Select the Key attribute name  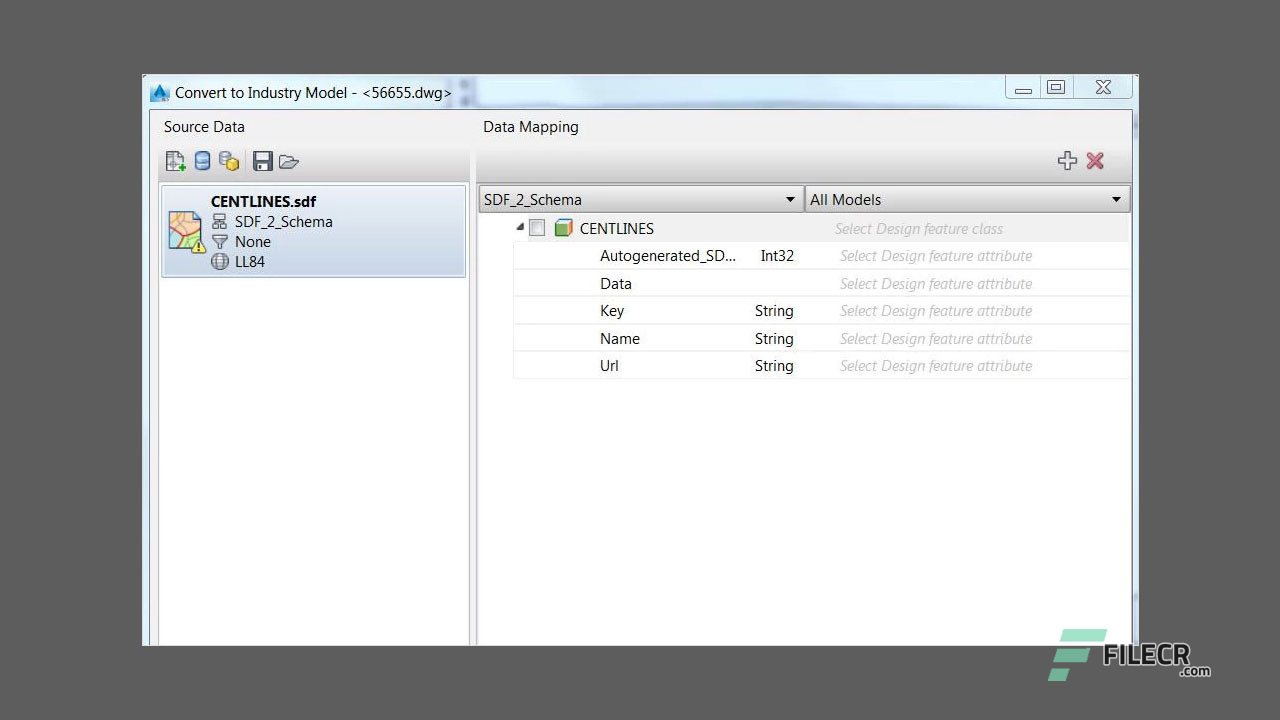612,311
